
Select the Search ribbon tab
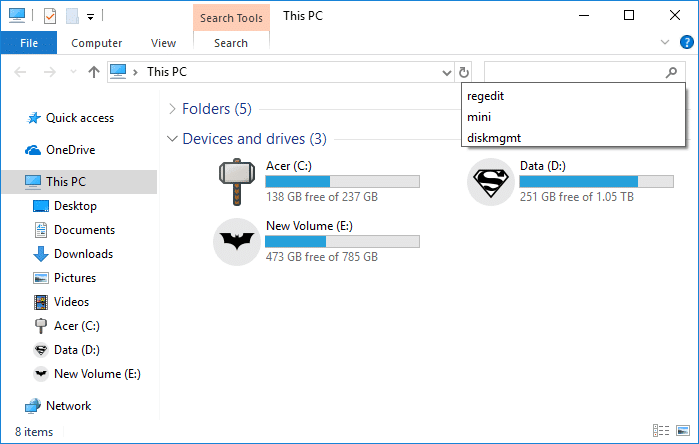pos(231,43)
